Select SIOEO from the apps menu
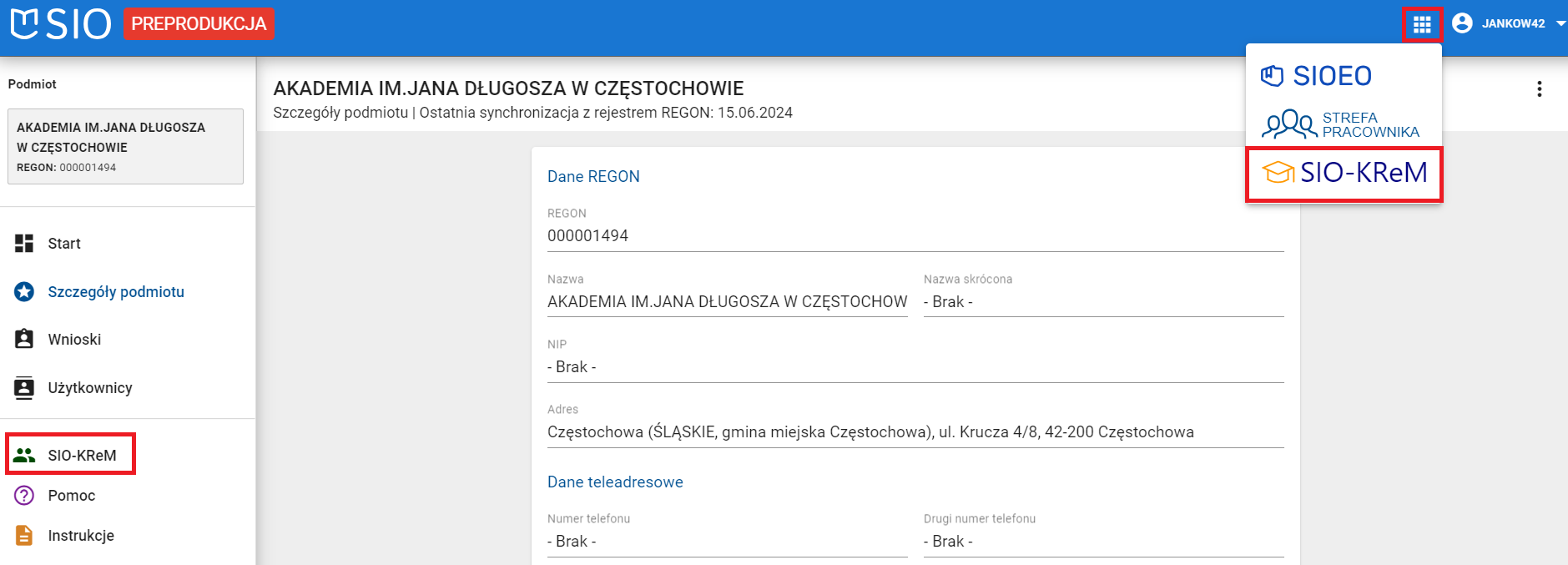 [x=1316, y=76]
